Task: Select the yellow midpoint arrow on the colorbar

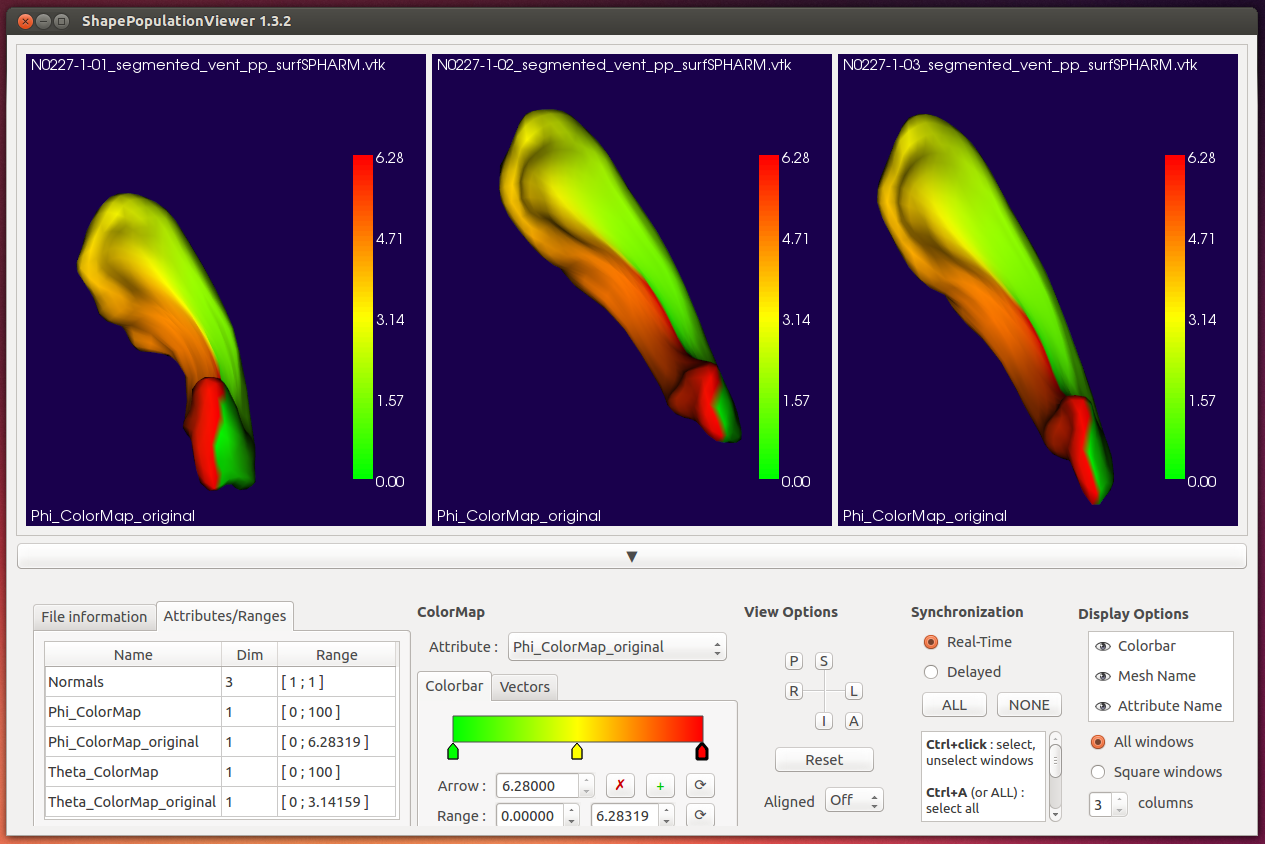Action: (x=577, y=751)
